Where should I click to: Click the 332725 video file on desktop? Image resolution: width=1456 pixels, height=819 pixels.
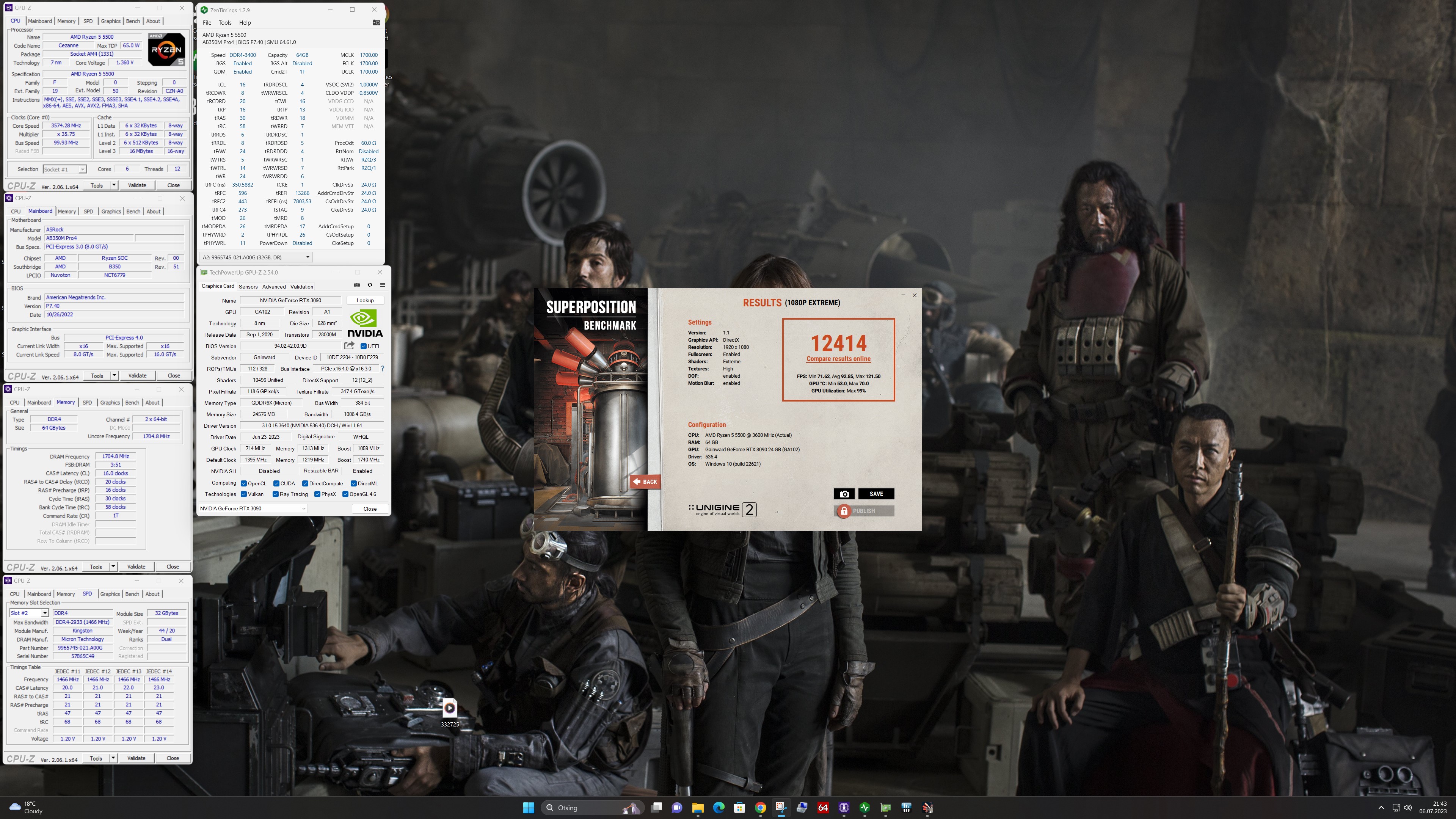(x=449, y=712)
